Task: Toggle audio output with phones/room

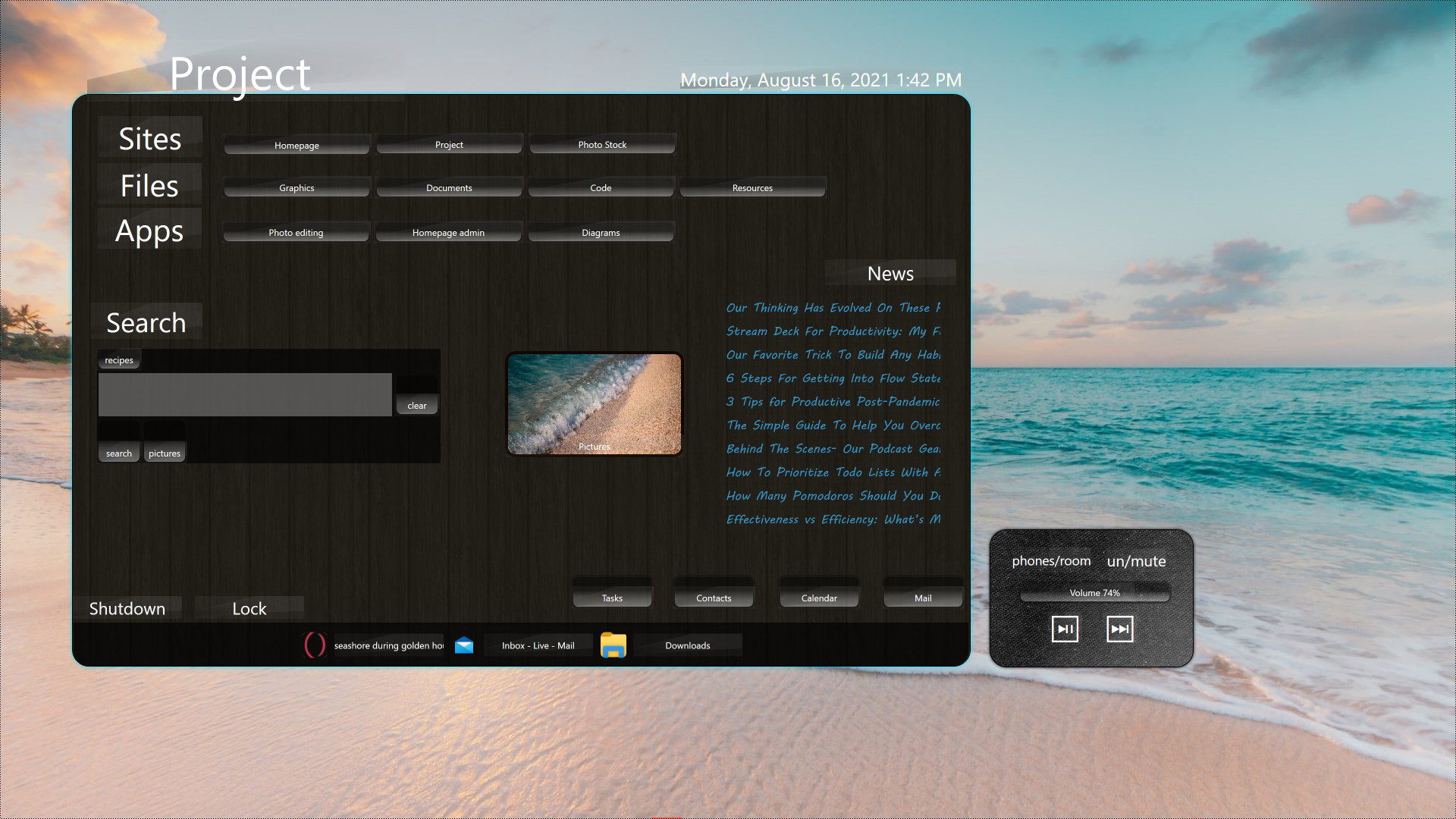Action: pos(1051,561)
